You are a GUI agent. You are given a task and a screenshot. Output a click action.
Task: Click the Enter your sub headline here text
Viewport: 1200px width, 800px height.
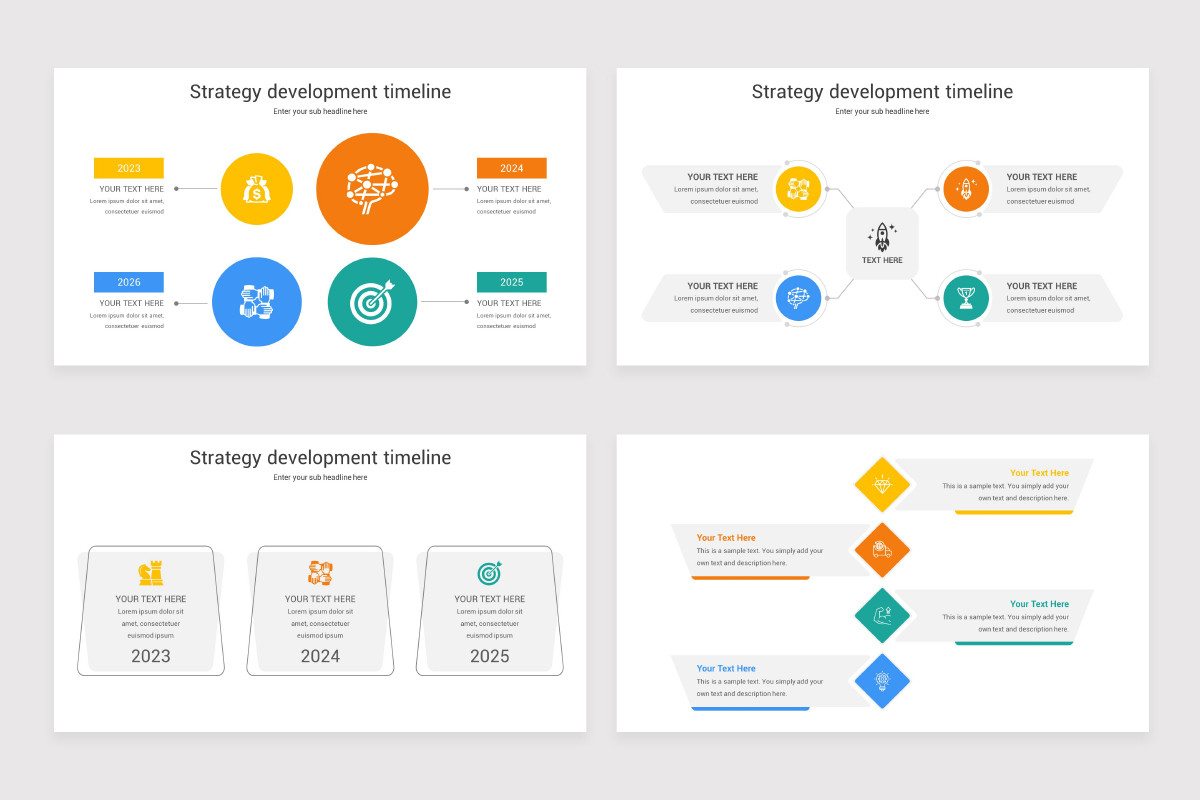[x=320, y=111]
